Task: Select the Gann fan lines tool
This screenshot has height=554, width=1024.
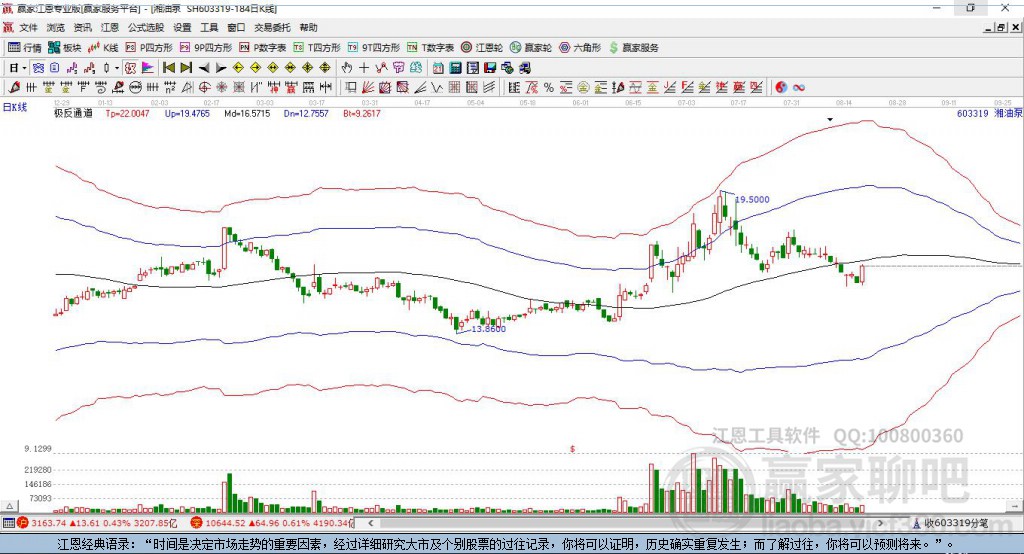Action: point(368,88)
